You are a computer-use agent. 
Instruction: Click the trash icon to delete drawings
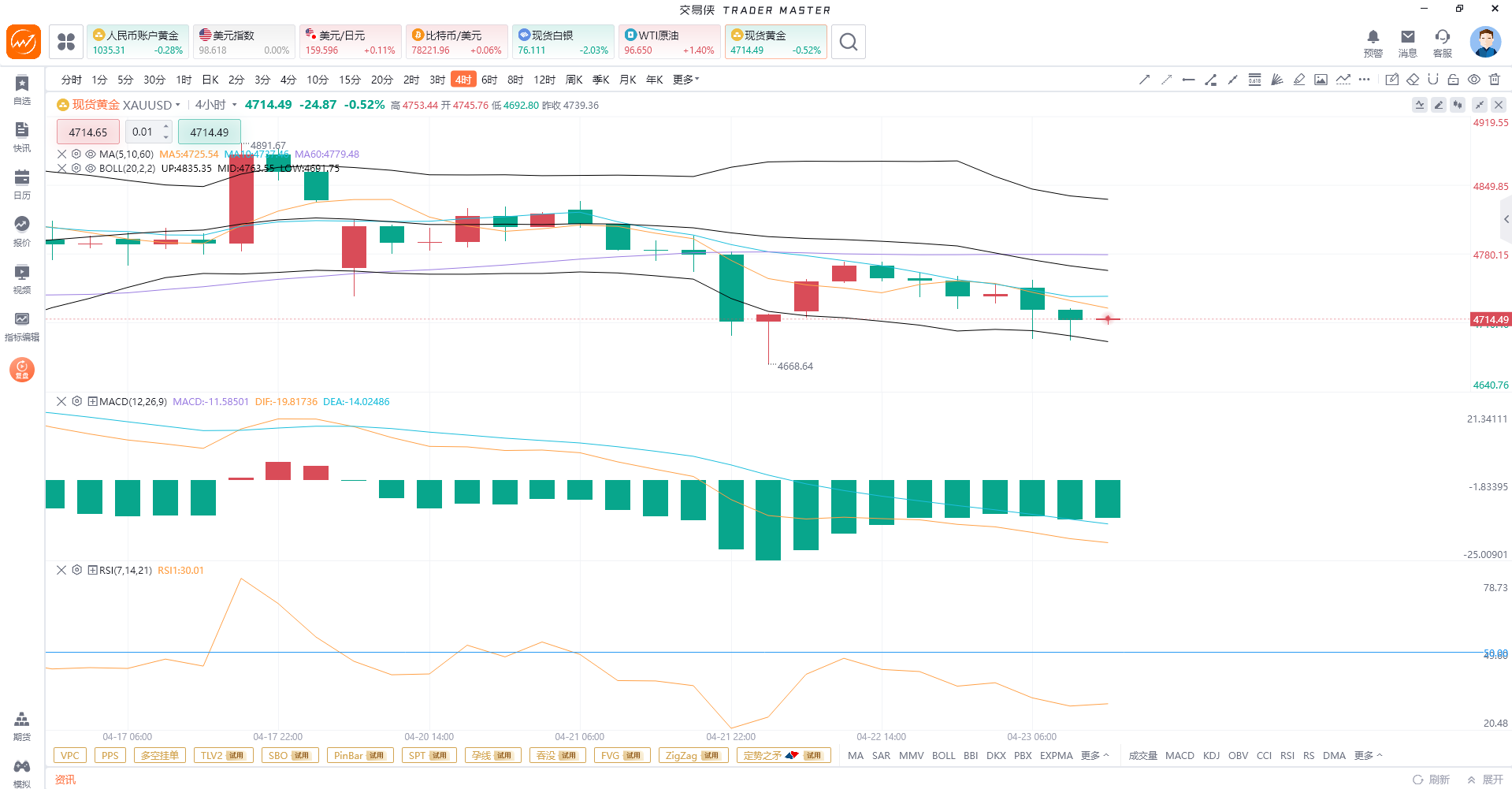[1495, 80]
